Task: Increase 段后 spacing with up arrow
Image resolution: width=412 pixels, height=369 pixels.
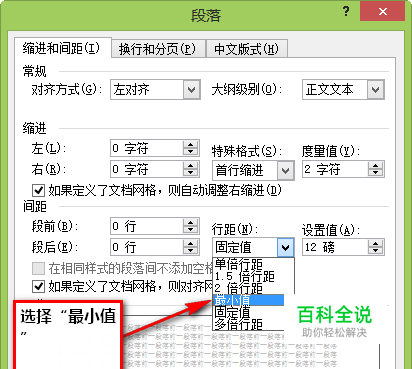Action: pyautogui.click(x=191, y=243)
